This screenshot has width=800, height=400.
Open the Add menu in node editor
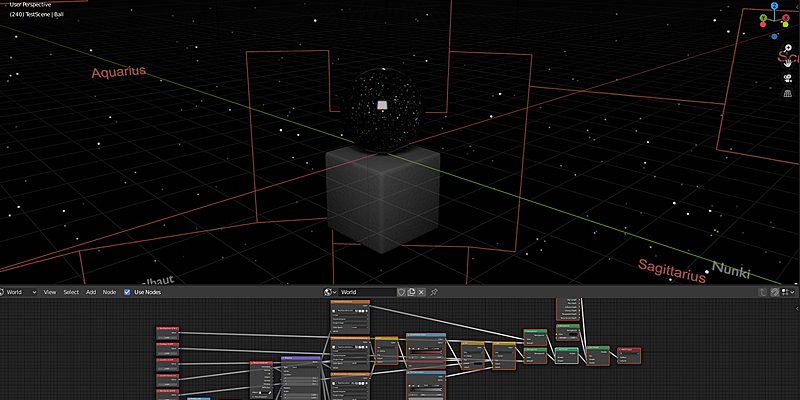point(91,292)
